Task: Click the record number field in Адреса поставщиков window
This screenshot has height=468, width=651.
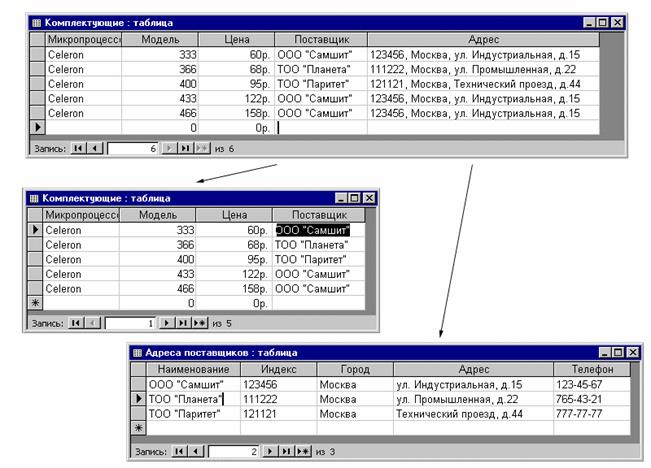Action: coord(233,452)
